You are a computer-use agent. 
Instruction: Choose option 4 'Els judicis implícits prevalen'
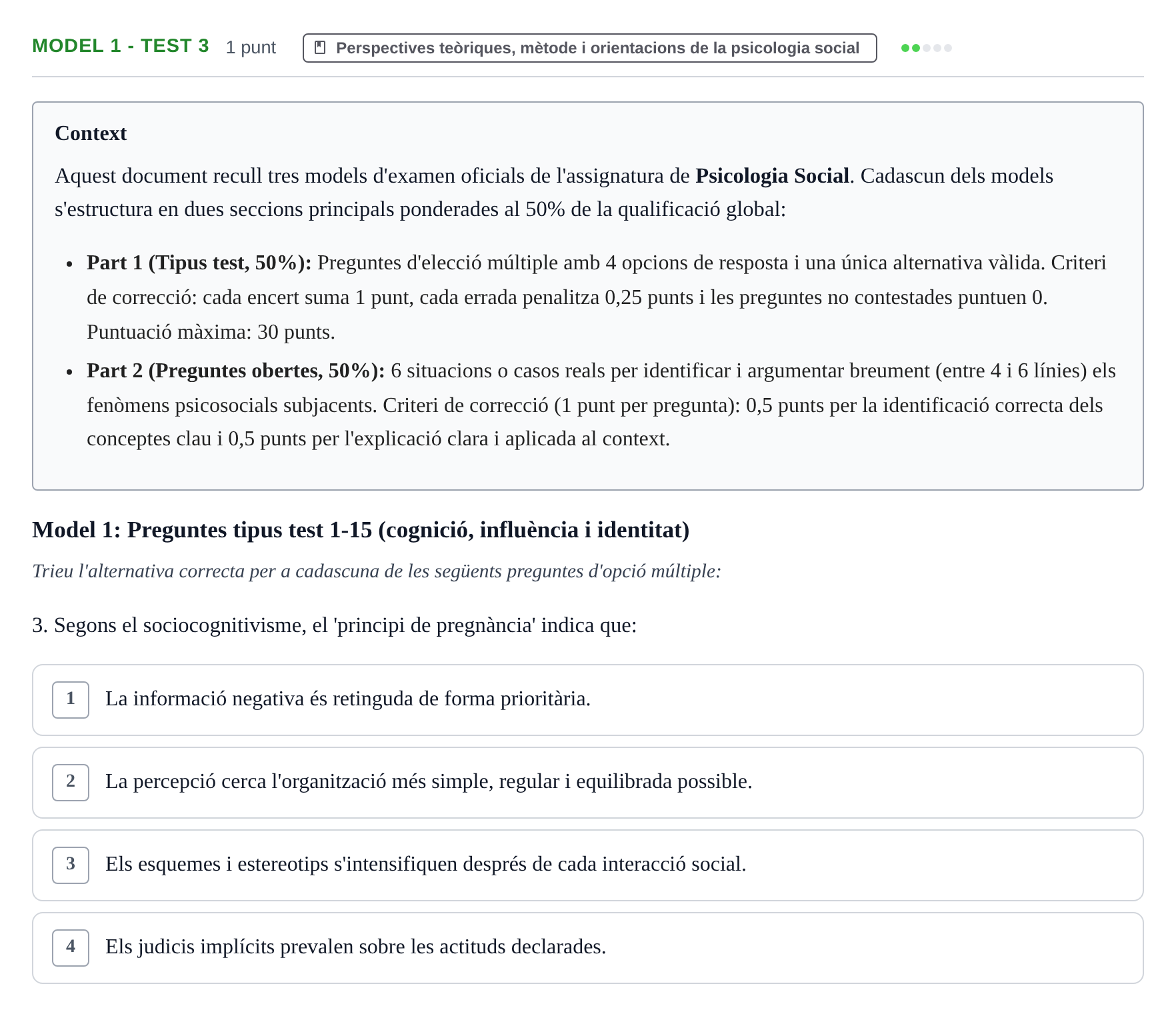tap(587, 948)
